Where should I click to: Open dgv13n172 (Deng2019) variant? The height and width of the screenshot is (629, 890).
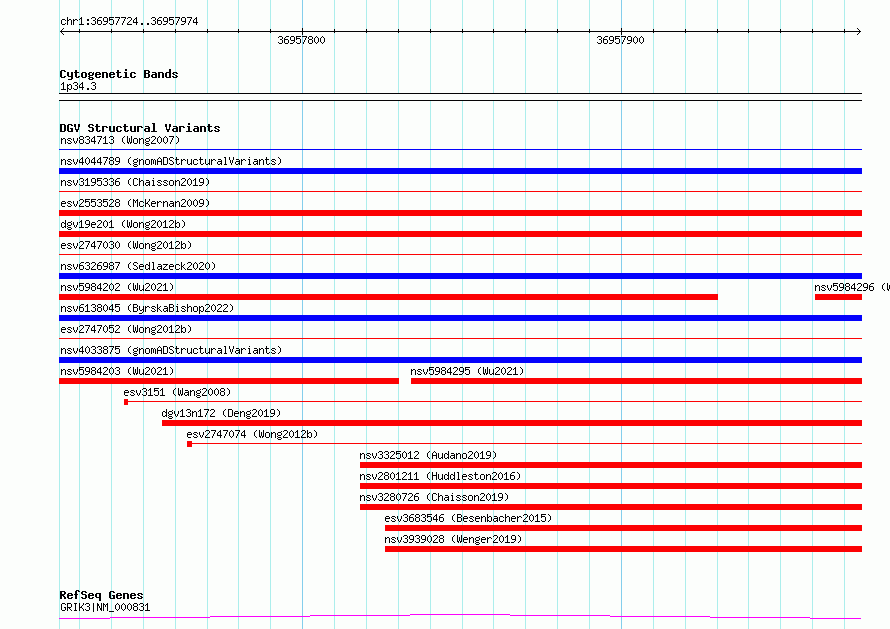click(221, 413)
